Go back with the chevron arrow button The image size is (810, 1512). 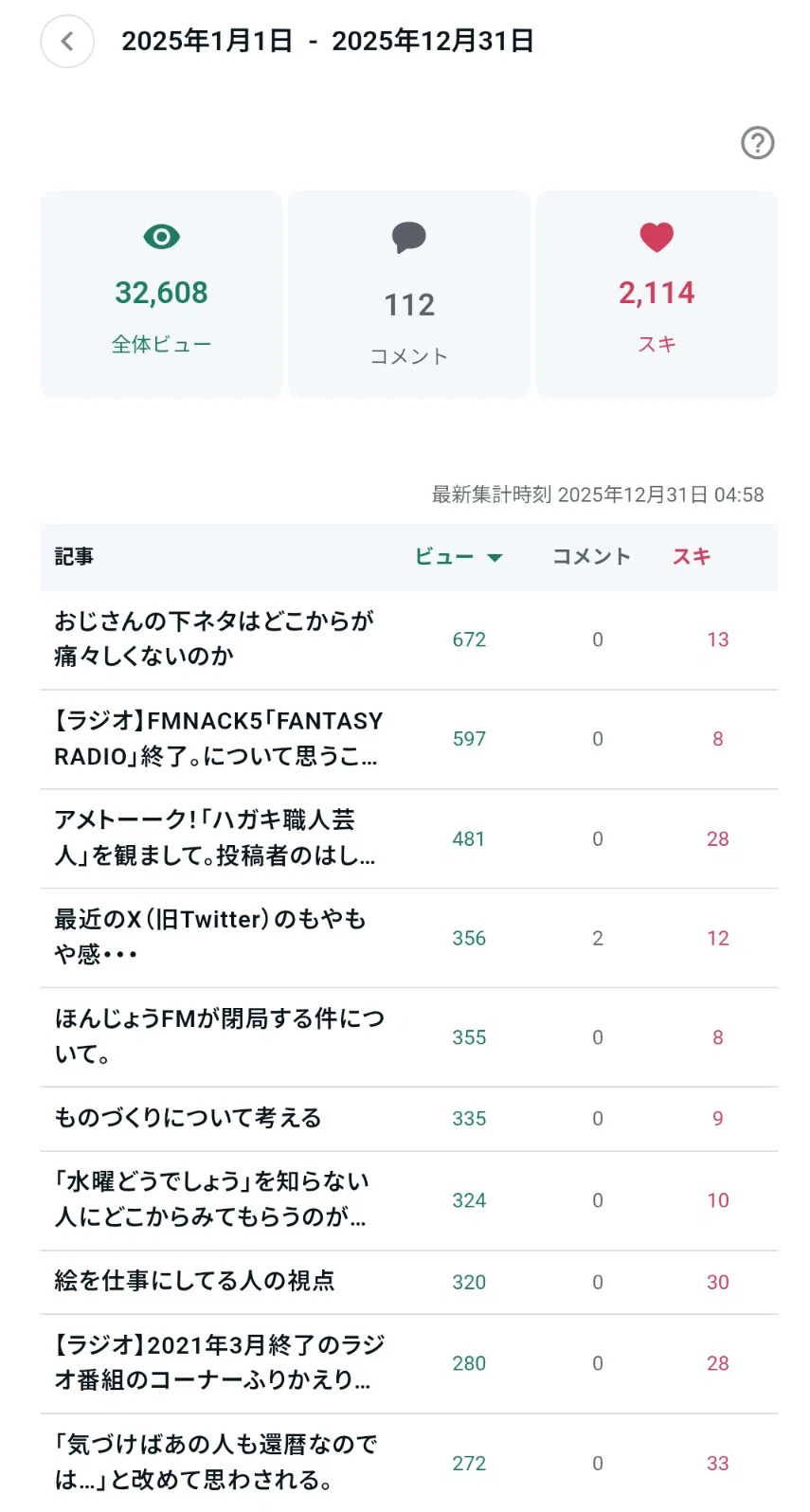(x=67, y=42)
